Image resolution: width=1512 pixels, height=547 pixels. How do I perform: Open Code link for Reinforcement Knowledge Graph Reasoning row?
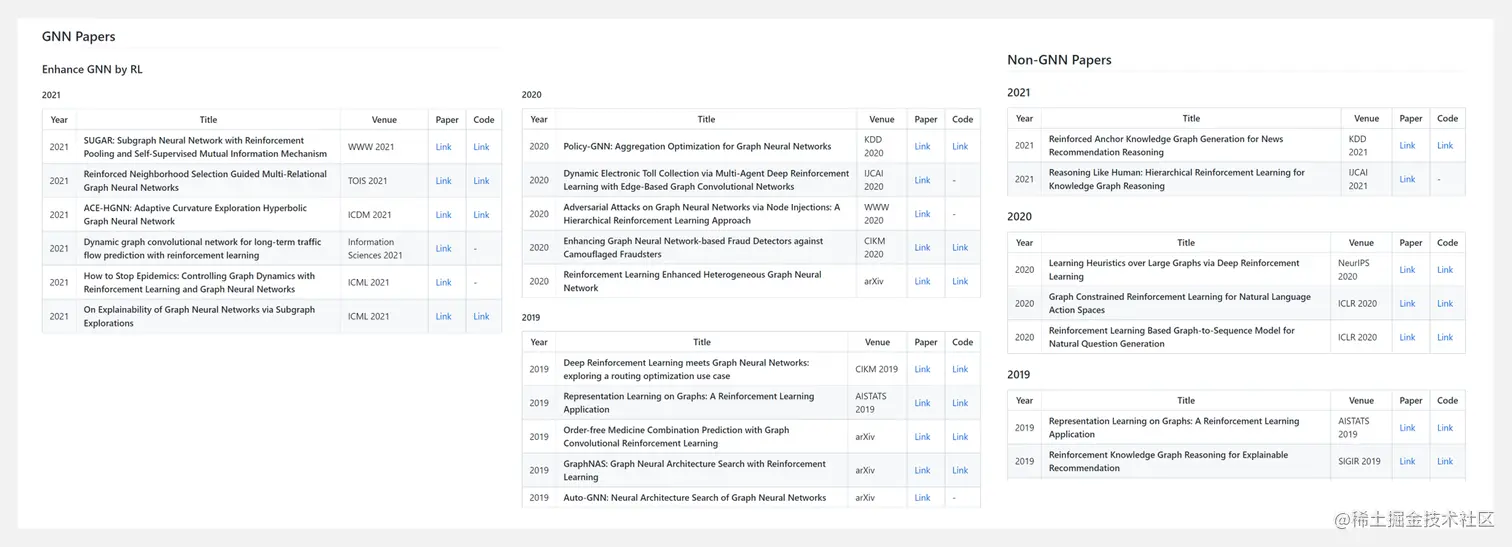pos(1445,462)
